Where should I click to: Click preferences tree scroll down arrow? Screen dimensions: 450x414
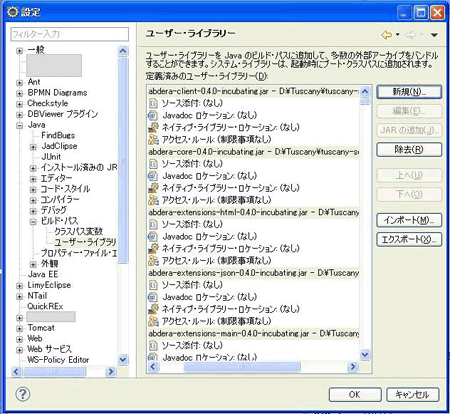tap(123, 360)
